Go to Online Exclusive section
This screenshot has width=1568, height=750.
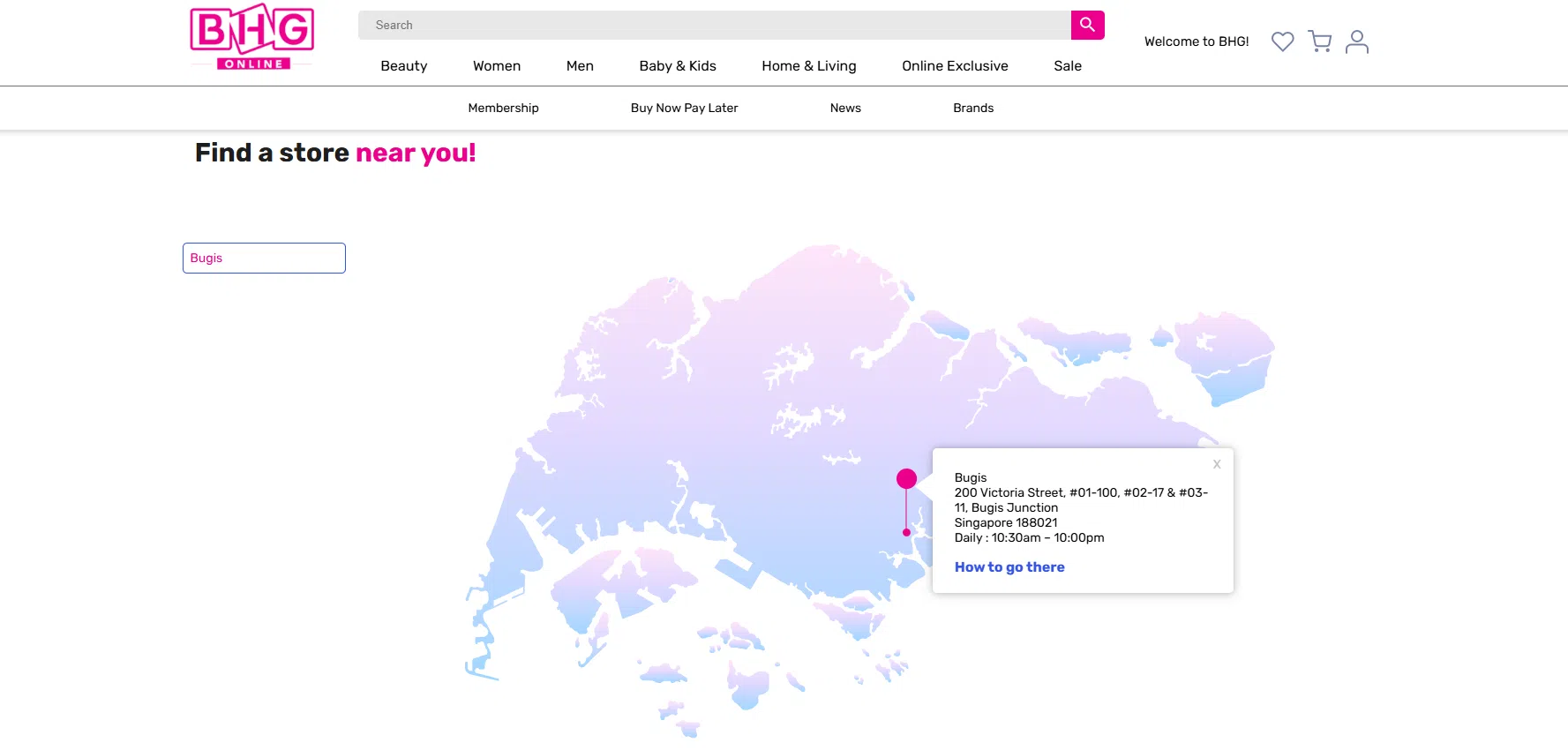click(955, 66)
